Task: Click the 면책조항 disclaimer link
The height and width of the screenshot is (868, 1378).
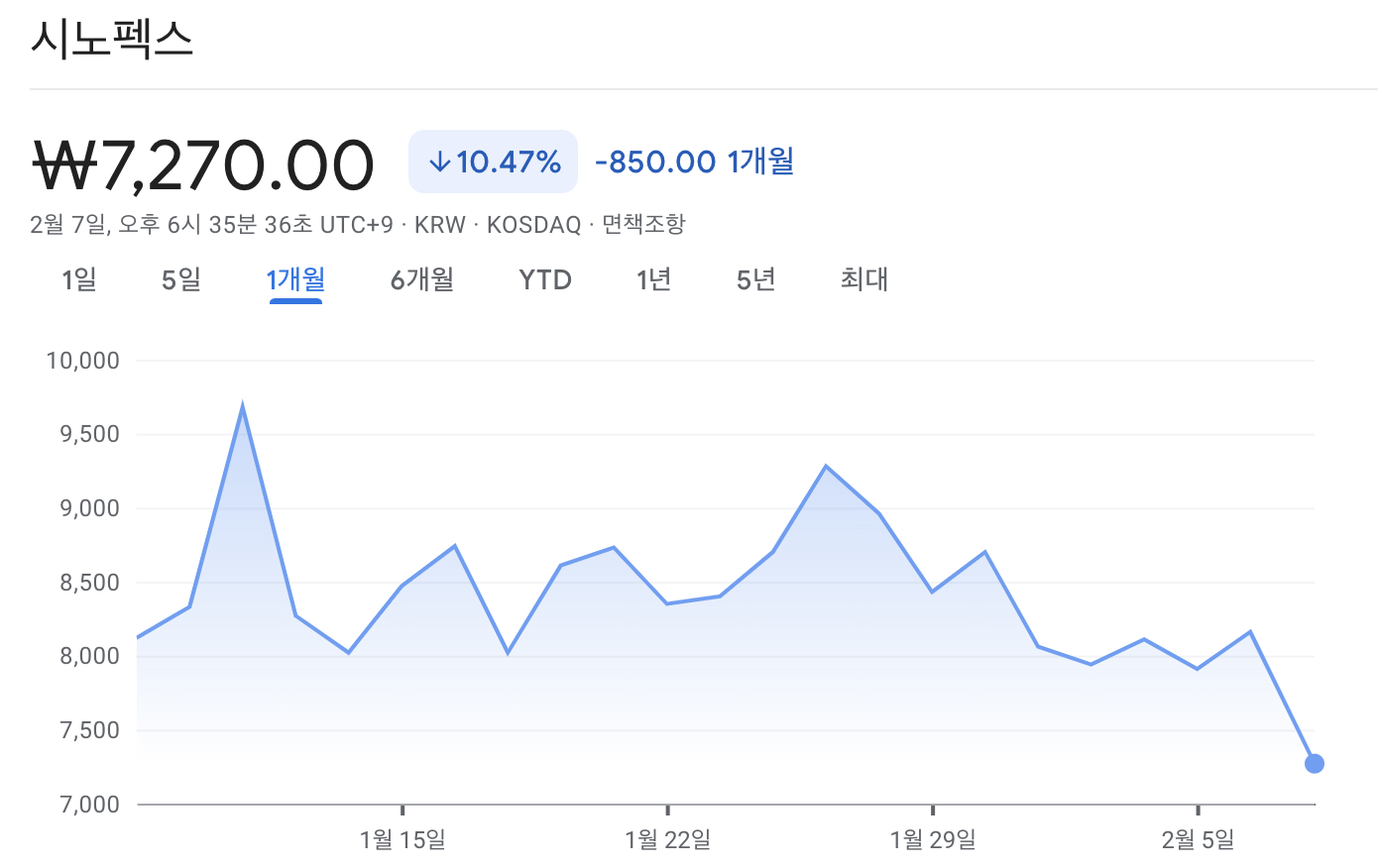Action: tap(643, 224)
